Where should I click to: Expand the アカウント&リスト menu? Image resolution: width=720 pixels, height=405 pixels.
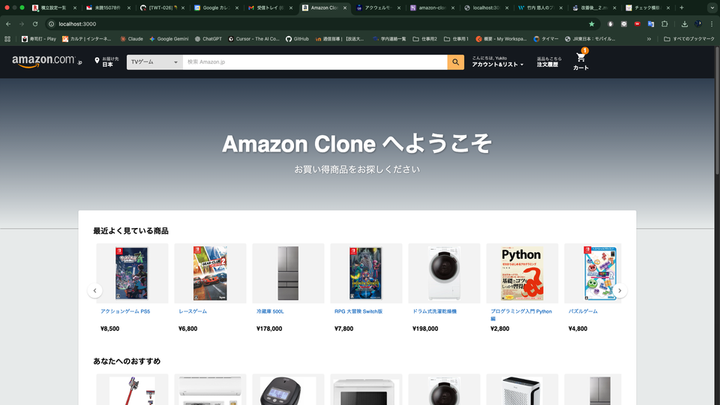click(497, 62)
